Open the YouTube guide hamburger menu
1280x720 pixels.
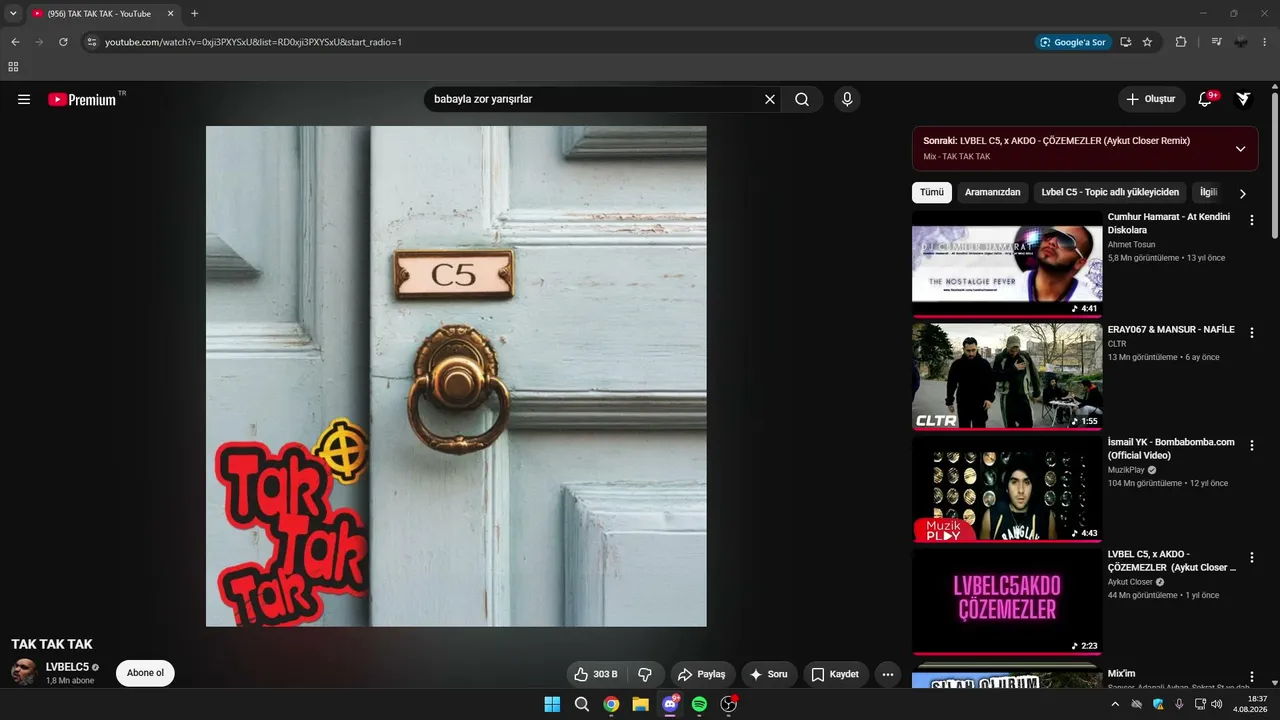point(24,99)
